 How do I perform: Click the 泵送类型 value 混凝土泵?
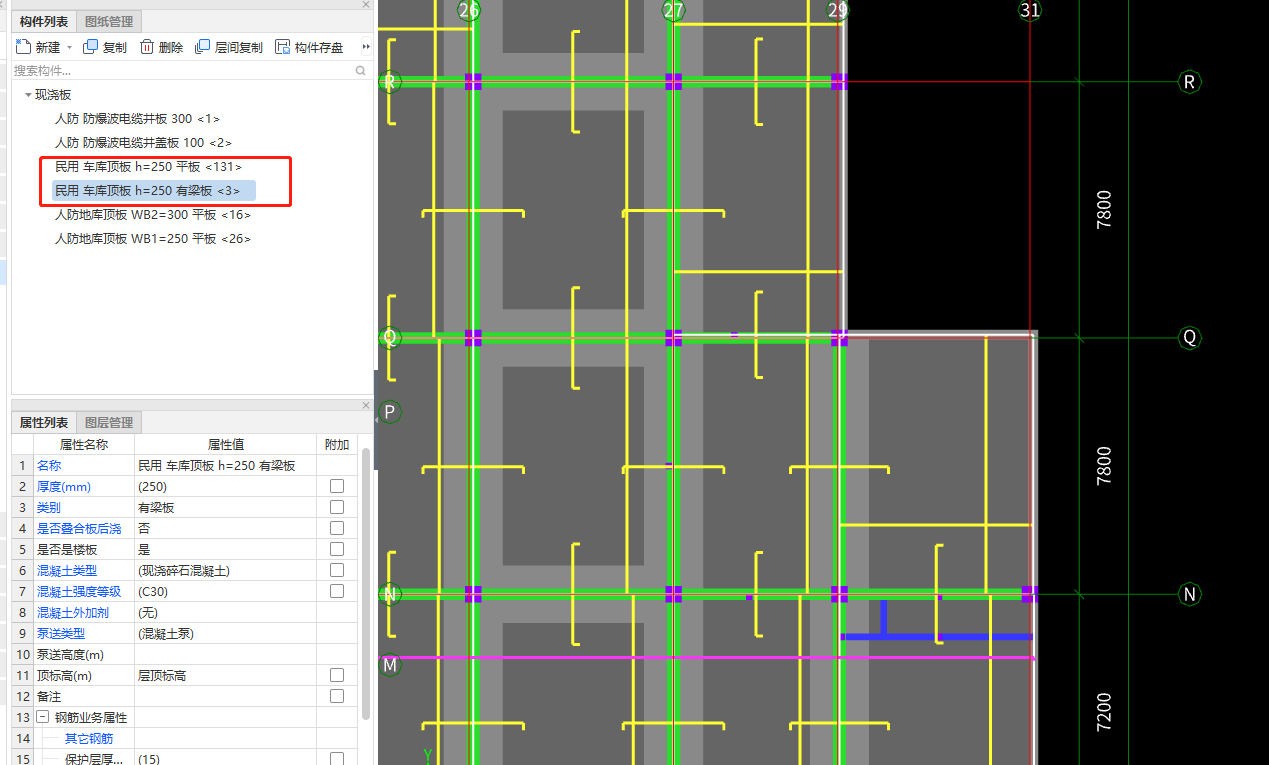(x=226, y=633)
